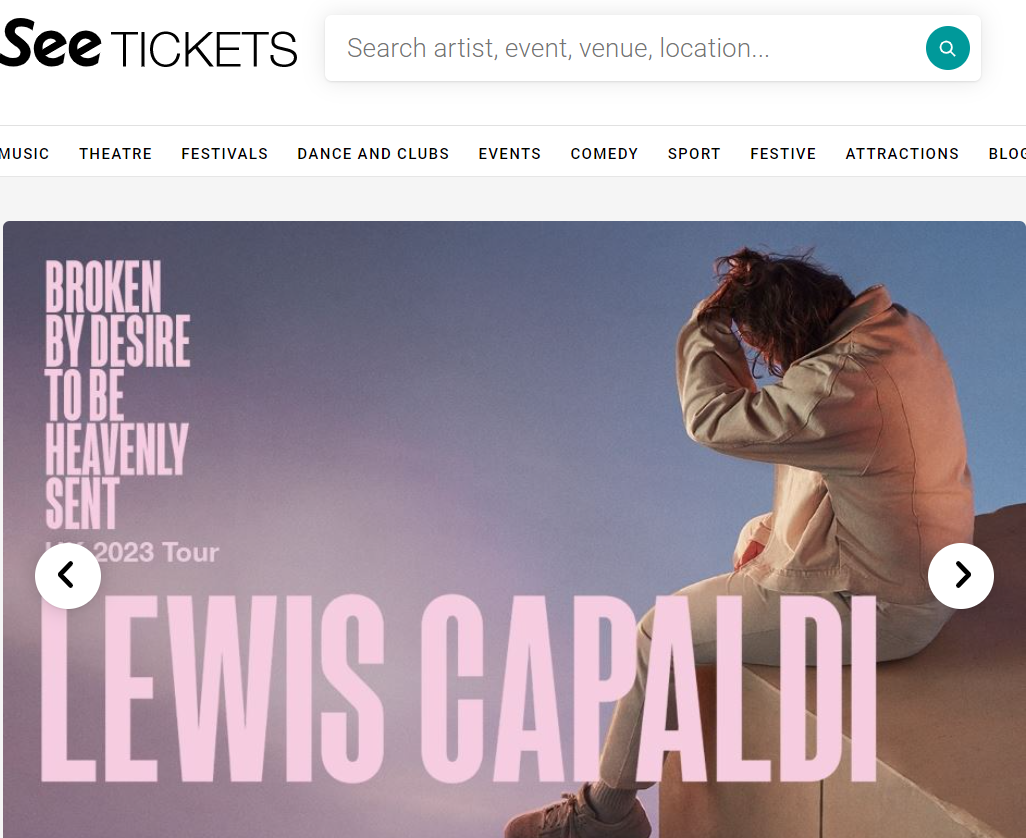Image resolution: width=1026 pixels, height=838 pixels.
Task: Open the Theatre category
Action: pos(115,154)
